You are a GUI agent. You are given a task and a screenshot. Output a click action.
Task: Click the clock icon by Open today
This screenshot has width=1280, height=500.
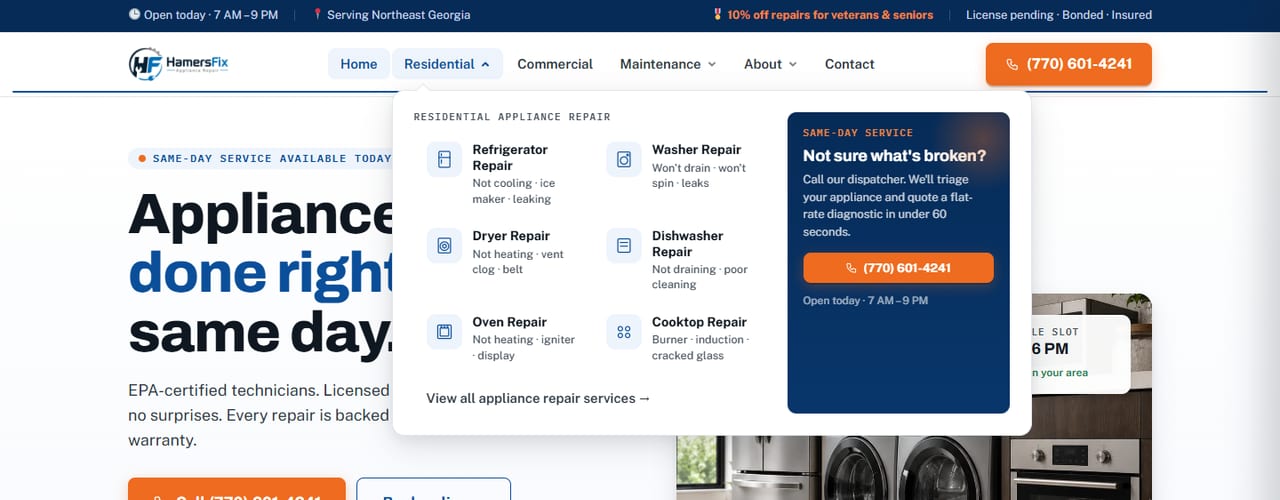tap(135, 15)
